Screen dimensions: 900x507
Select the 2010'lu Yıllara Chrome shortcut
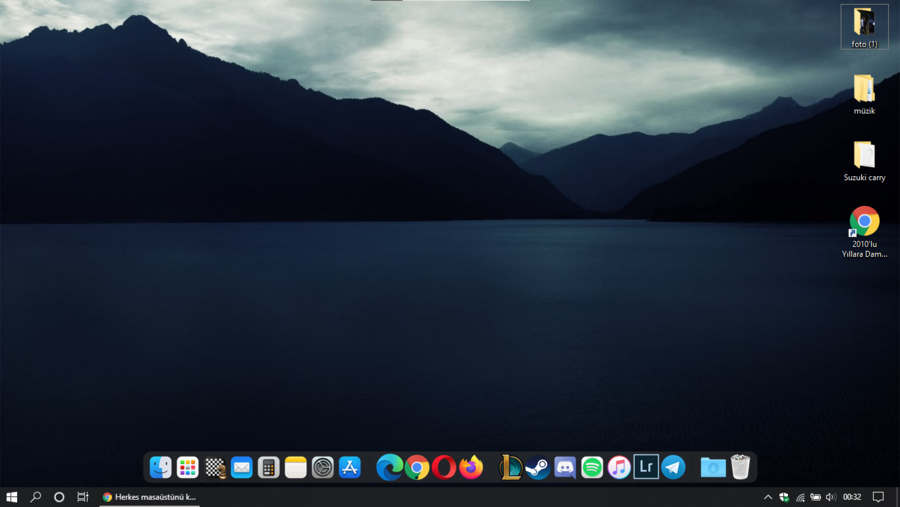pos(864,232)
